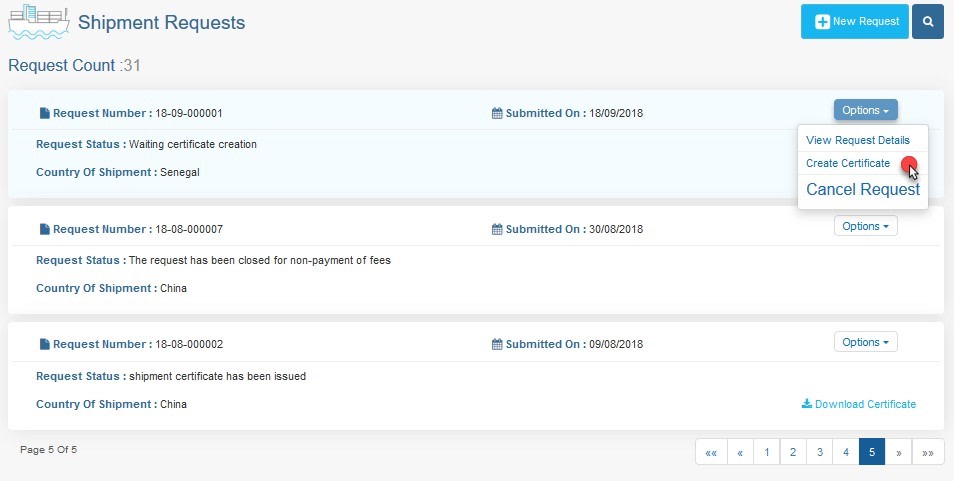The image size is (954, 481).
Task: Click document icon beside request 18-08-000002
Action: 44,344
